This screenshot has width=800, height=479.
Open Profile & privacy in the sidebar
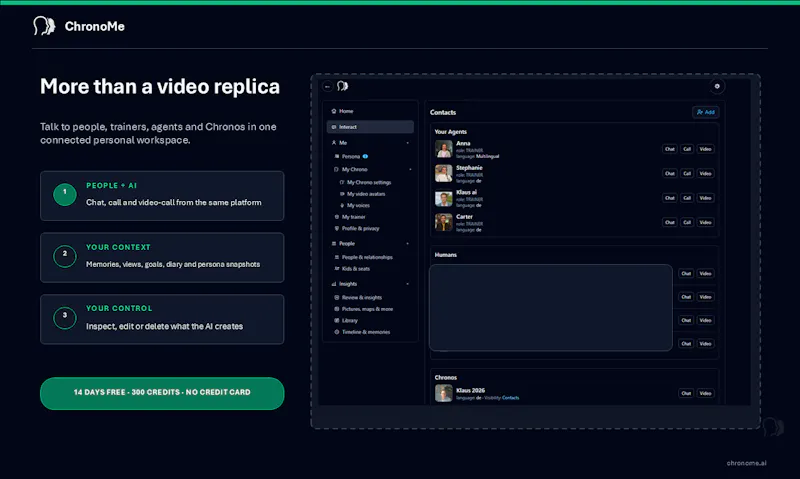[x=361, y=228]
